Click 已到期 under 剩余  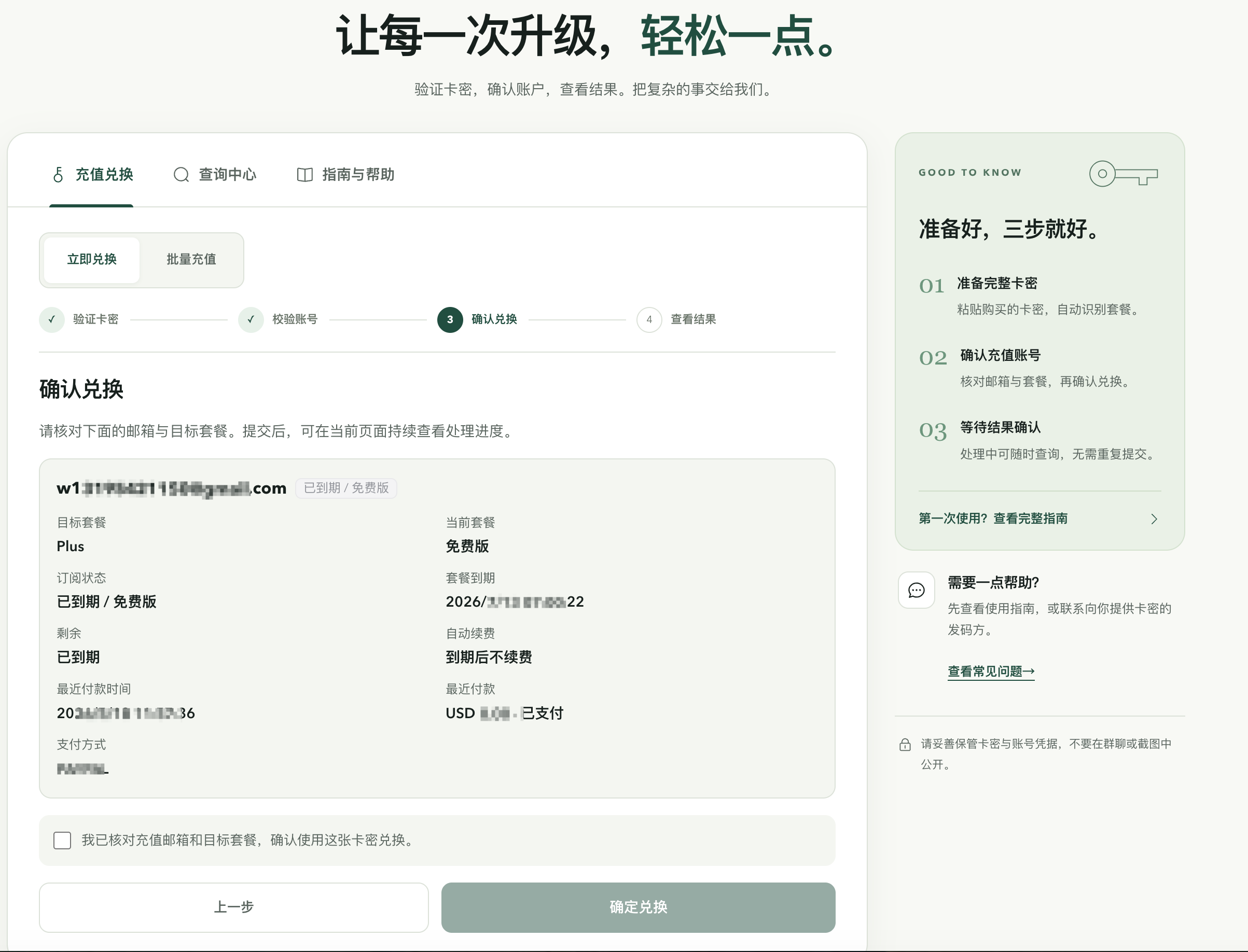[x=78, y=657]
